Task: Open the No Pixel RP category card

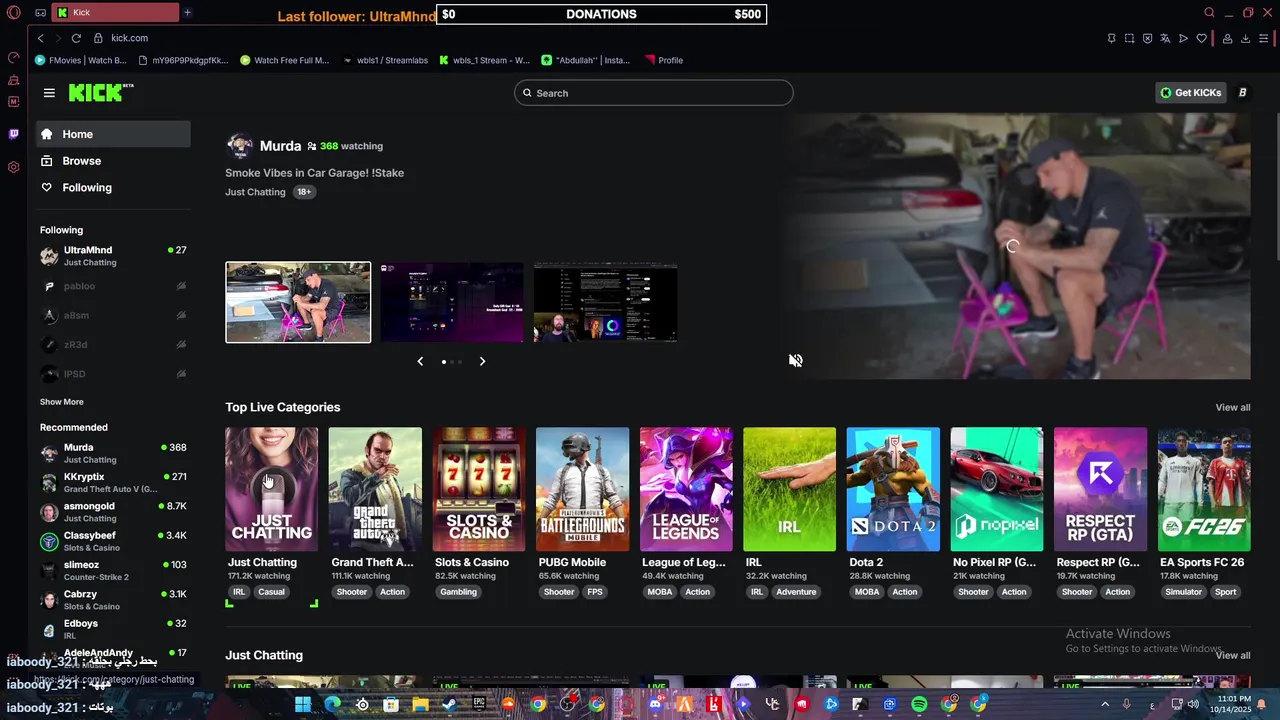Action: (x=997, y=490)
